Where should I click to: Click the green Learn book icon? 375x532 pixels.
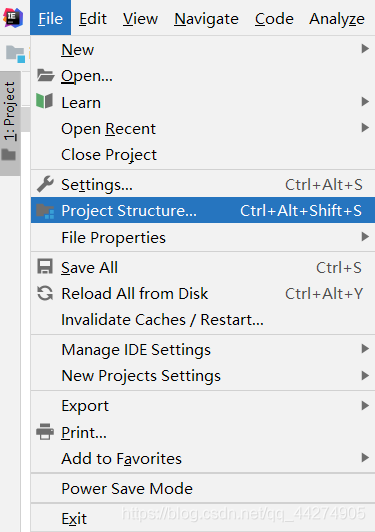[45, 101]
